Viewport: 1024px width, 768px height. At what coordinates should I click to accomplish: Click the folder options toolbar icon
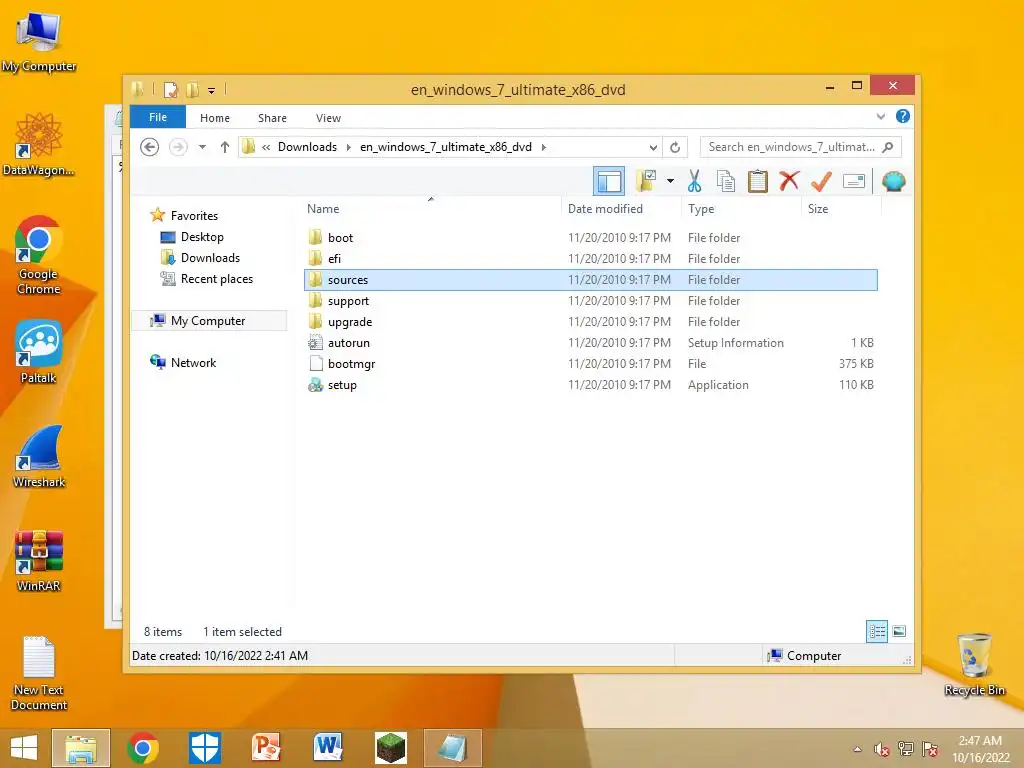pyautogui.click(x=646, y=181)
